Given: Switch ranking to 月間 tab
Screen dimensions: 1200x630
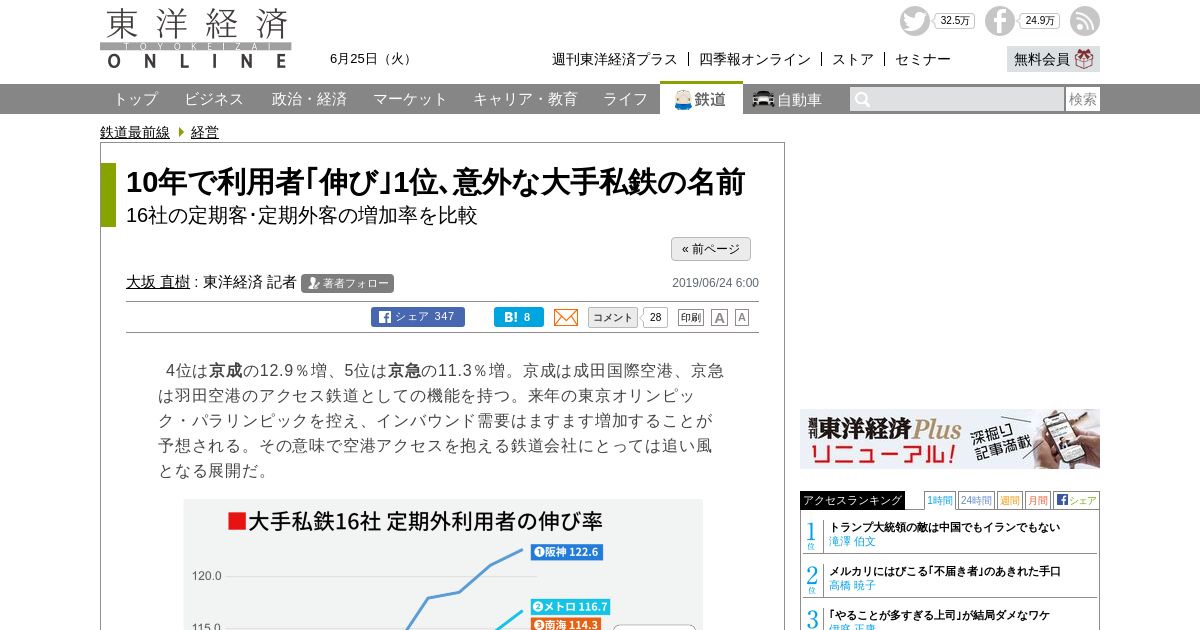Looking at the screenshot, I should (x=1038, y=500).
